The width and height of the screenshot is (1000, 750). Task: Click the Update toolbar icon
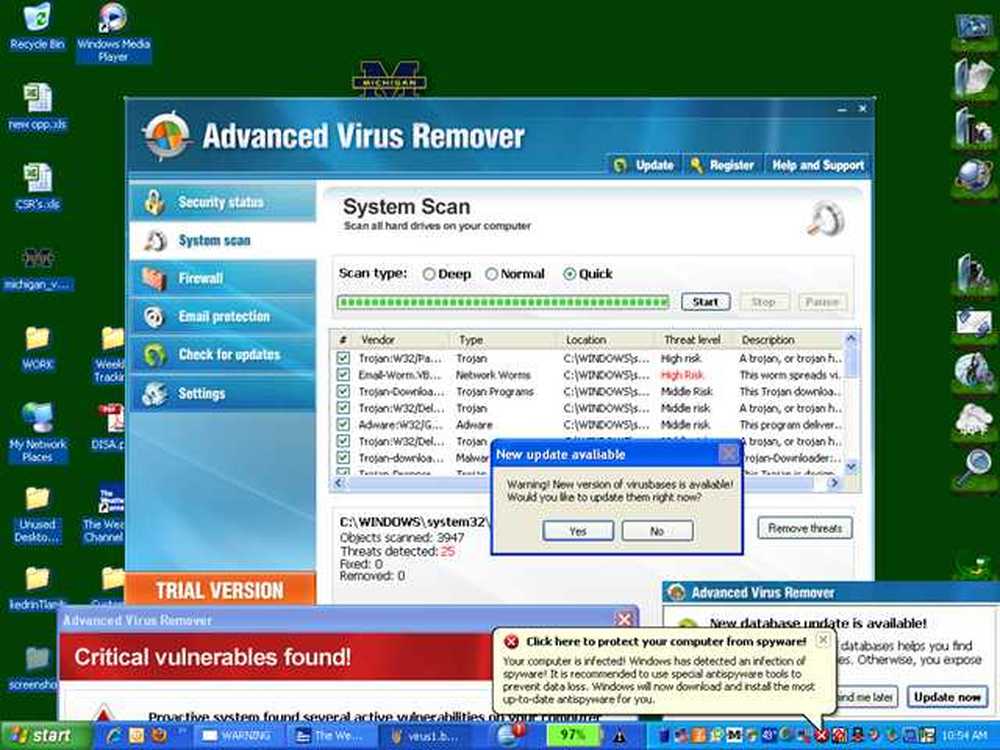[620, 165]
